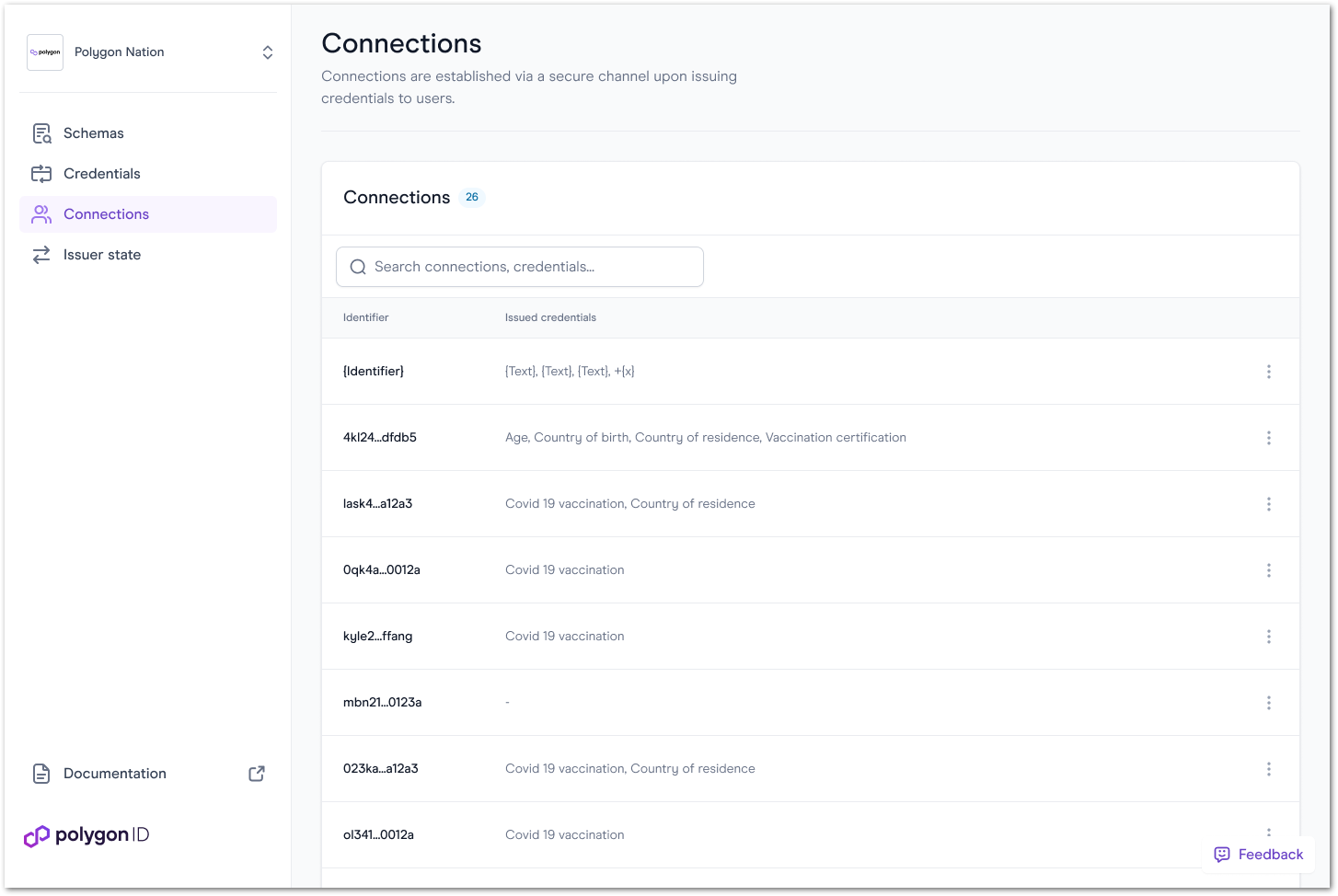This screenshot has width=1338, height=896.
Task: Open the Feedback button
Action: tap(1258, 855)
